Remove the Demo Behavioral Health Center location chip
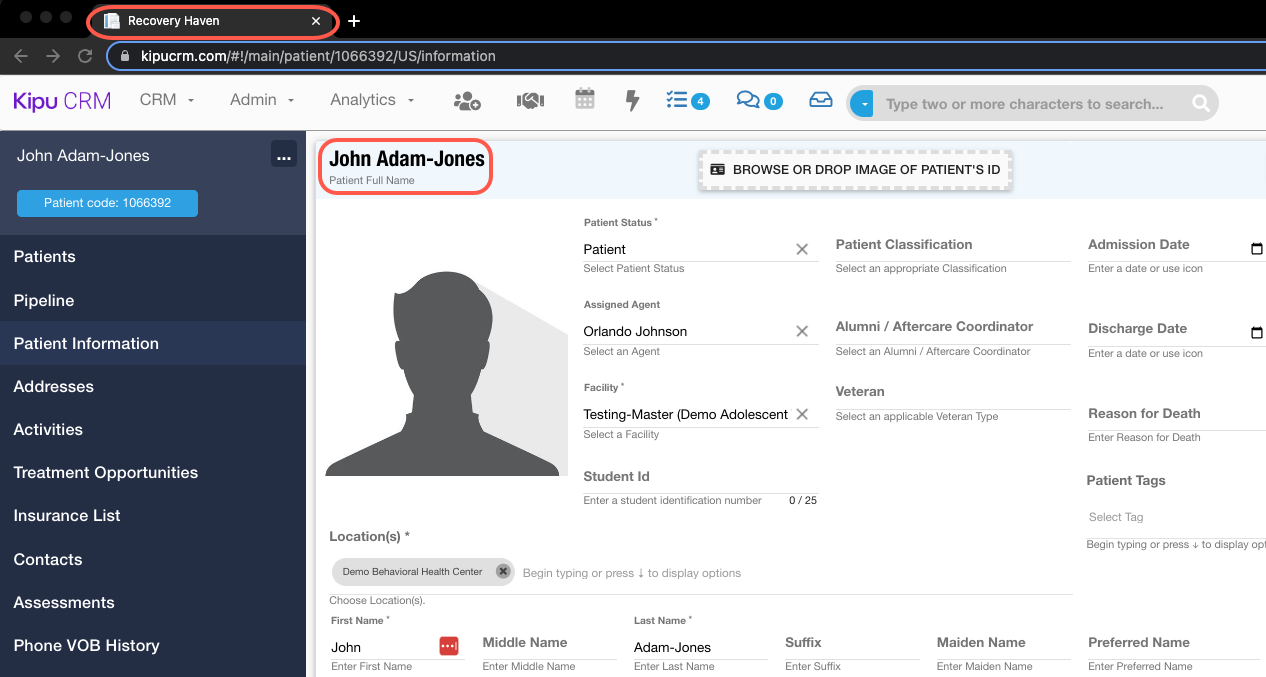This screenshot has height=677, width=1266. (502, 571)
